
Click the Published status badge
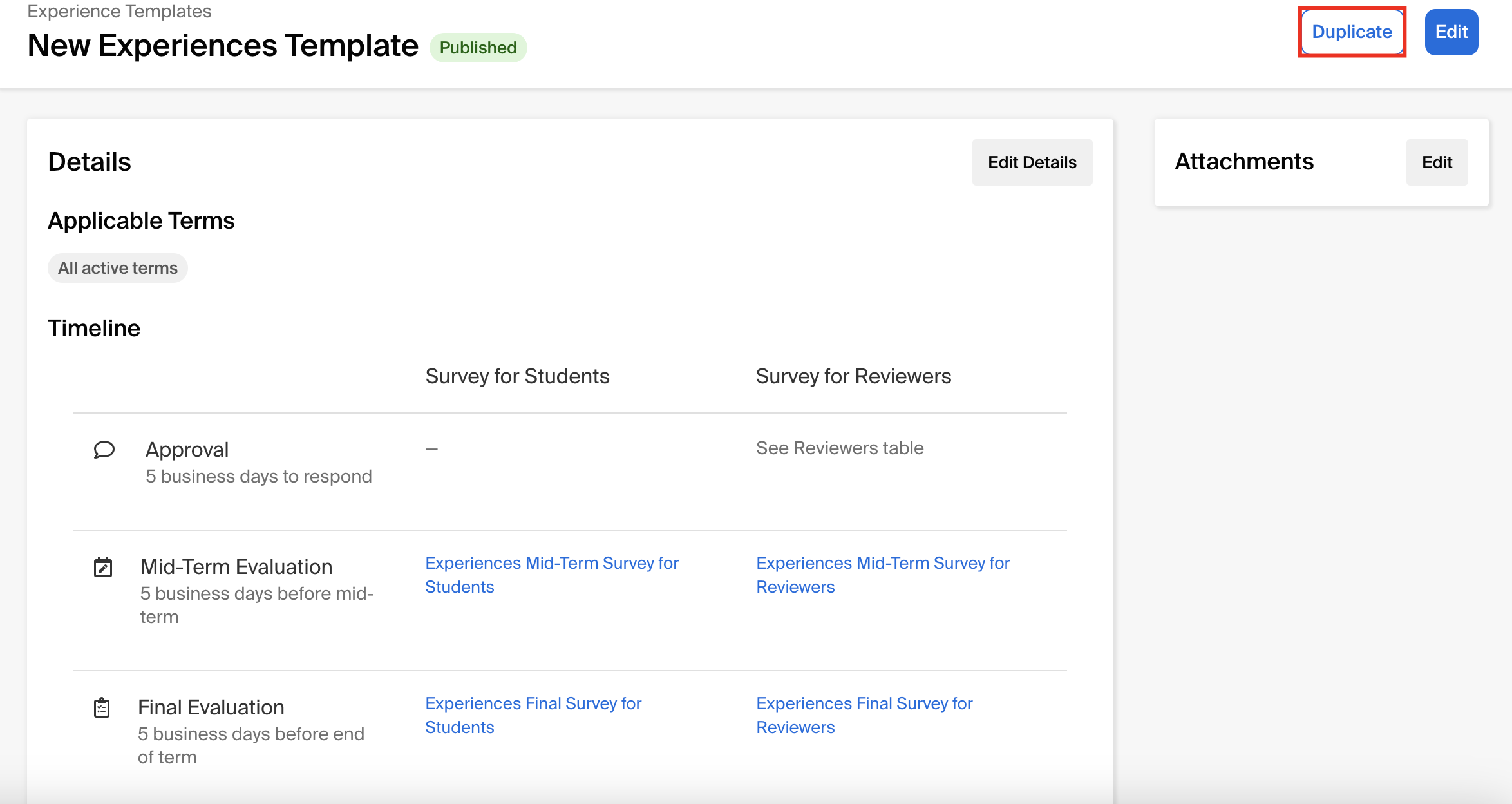coord(478,48)
